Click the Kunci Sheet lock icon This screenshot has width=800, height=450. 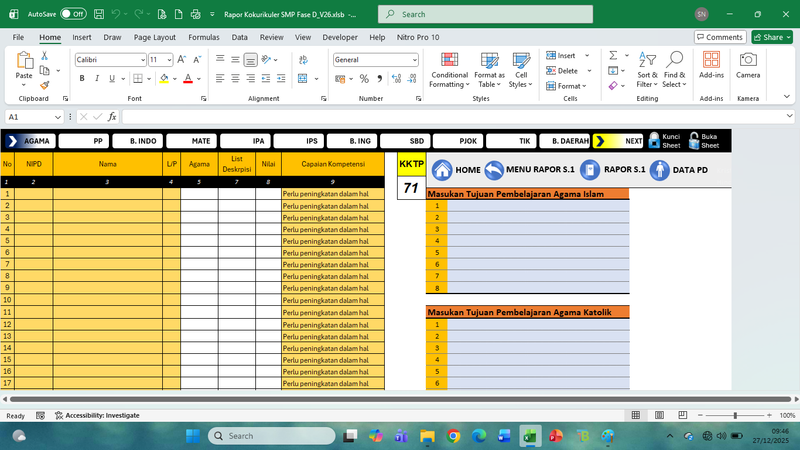click(655, 141)
